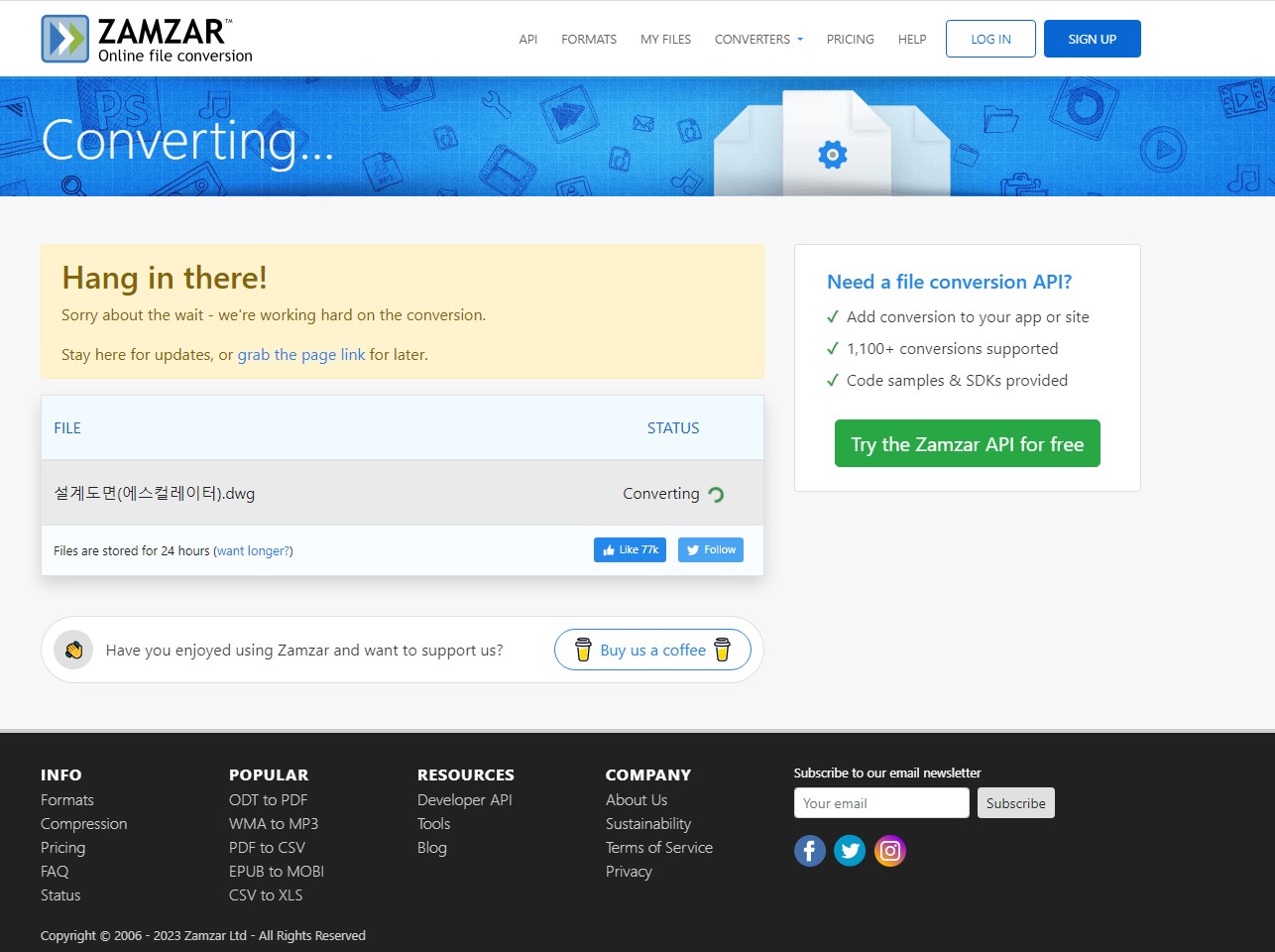
Task: Open the Pricing nav item
Action: coord(851,40)
